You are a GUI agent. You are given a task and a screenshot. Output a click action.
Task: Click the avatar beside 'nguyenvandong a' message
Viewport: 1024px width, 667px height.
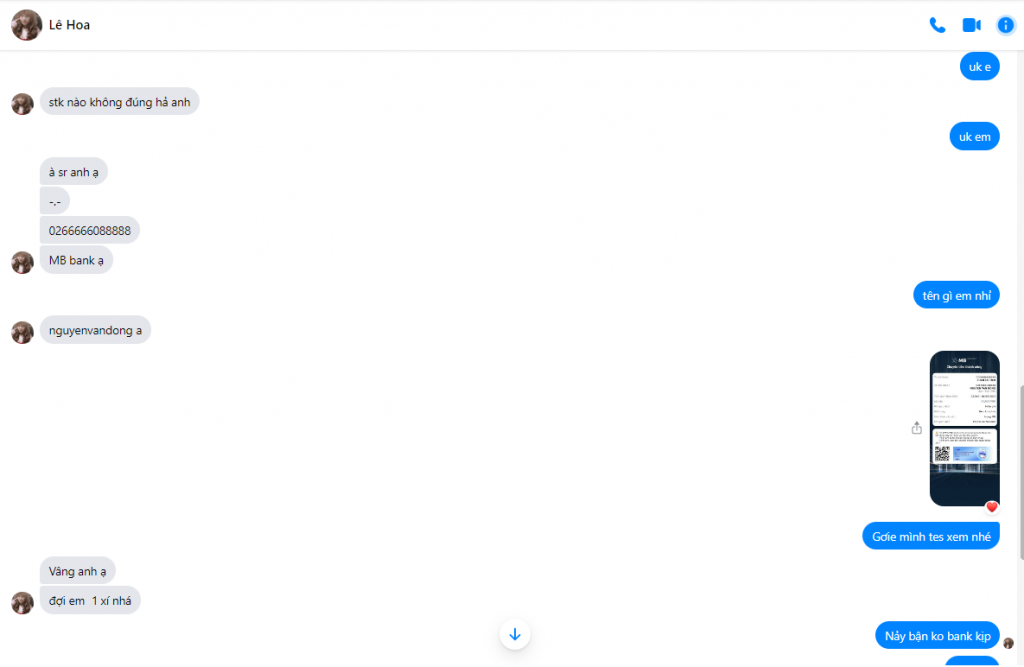click(x=22, y=332)
